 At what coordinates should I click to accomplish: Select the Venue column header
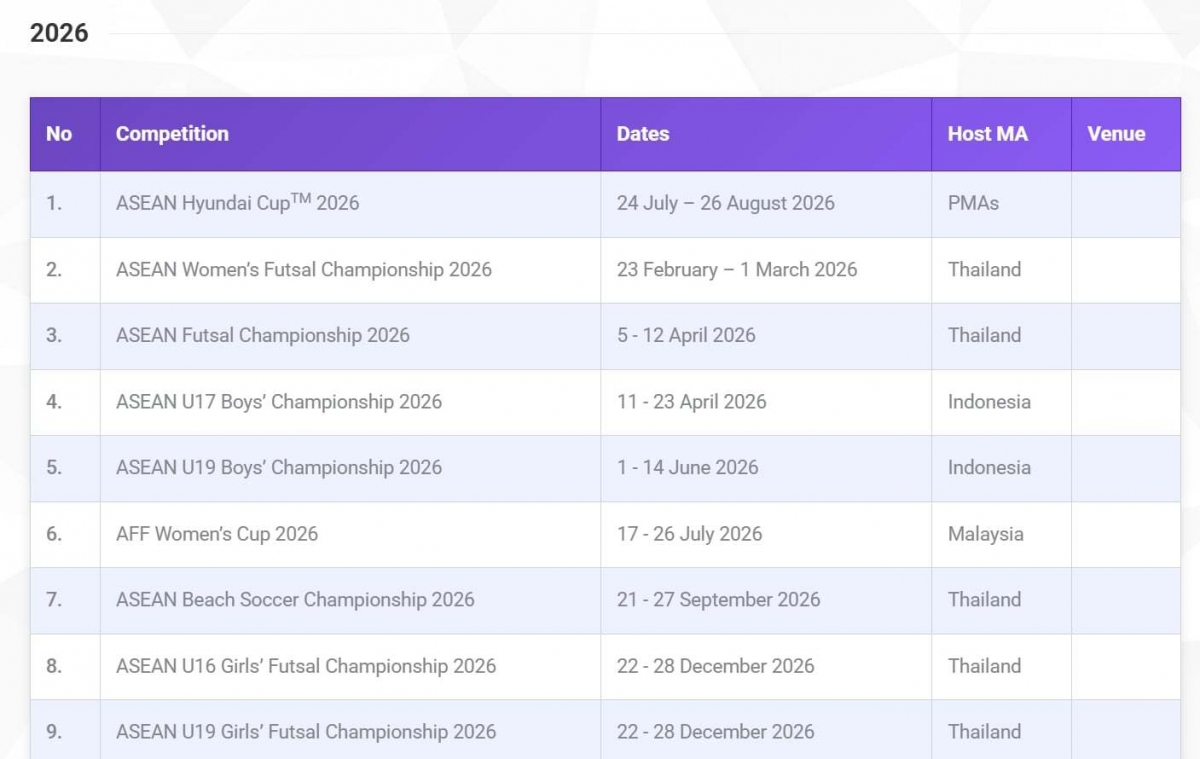(x=1116, y=134)
